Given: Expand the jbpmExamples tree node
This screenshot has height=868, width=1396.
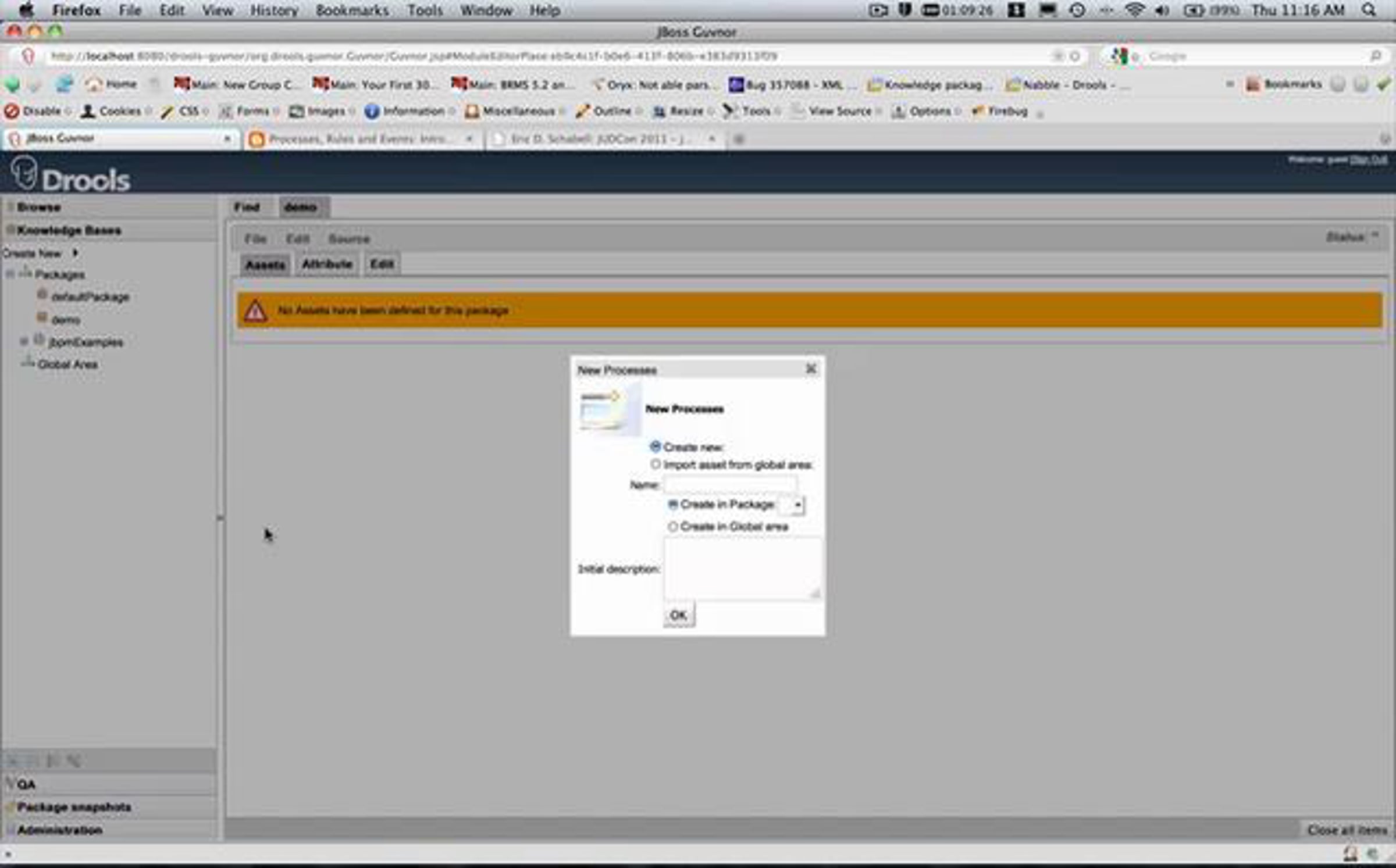Looking at the screenshot, I should coord(24,341).
